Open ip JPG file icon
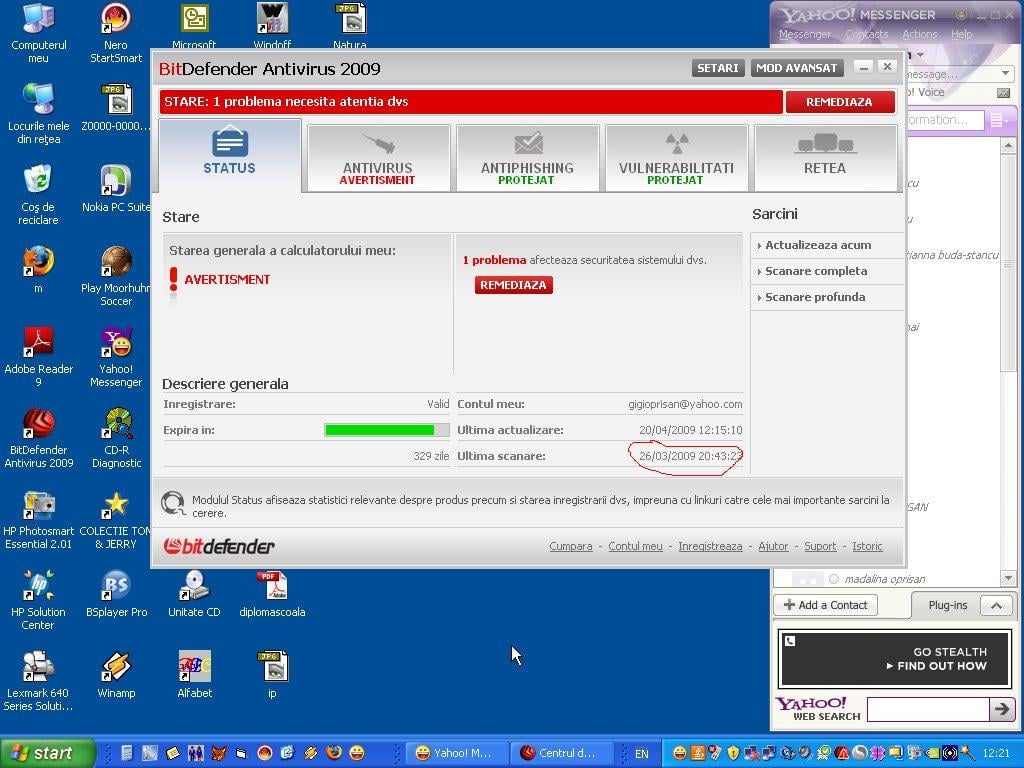Screen dimensions: 1024x768 point(272,674)
